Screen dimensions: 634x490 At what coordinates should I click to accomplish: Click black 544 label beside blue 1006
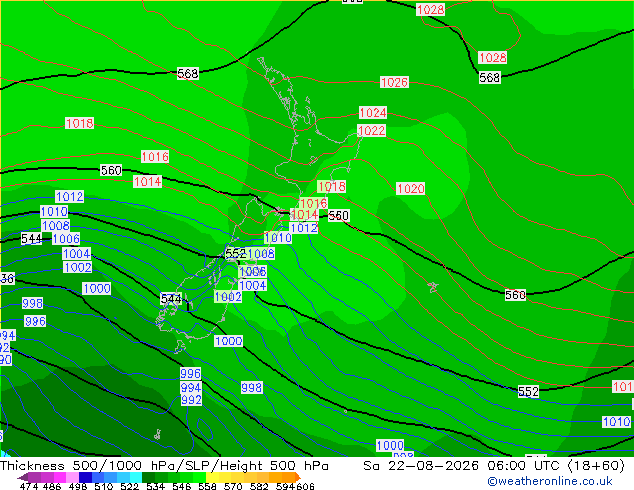tap(31, 239)
